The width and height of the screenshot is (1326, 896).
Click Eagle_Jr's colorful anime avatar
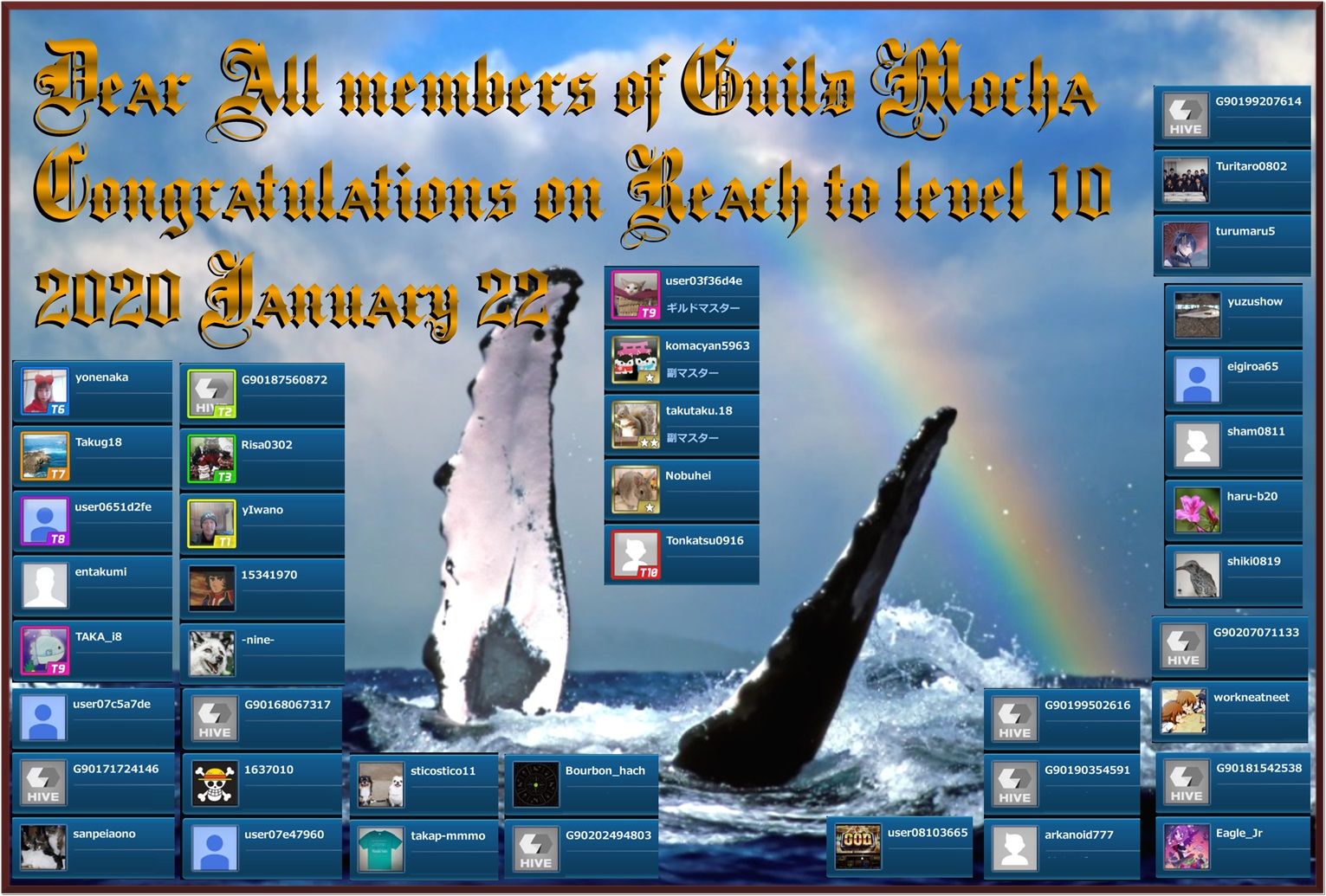[x=1187, y=848]
